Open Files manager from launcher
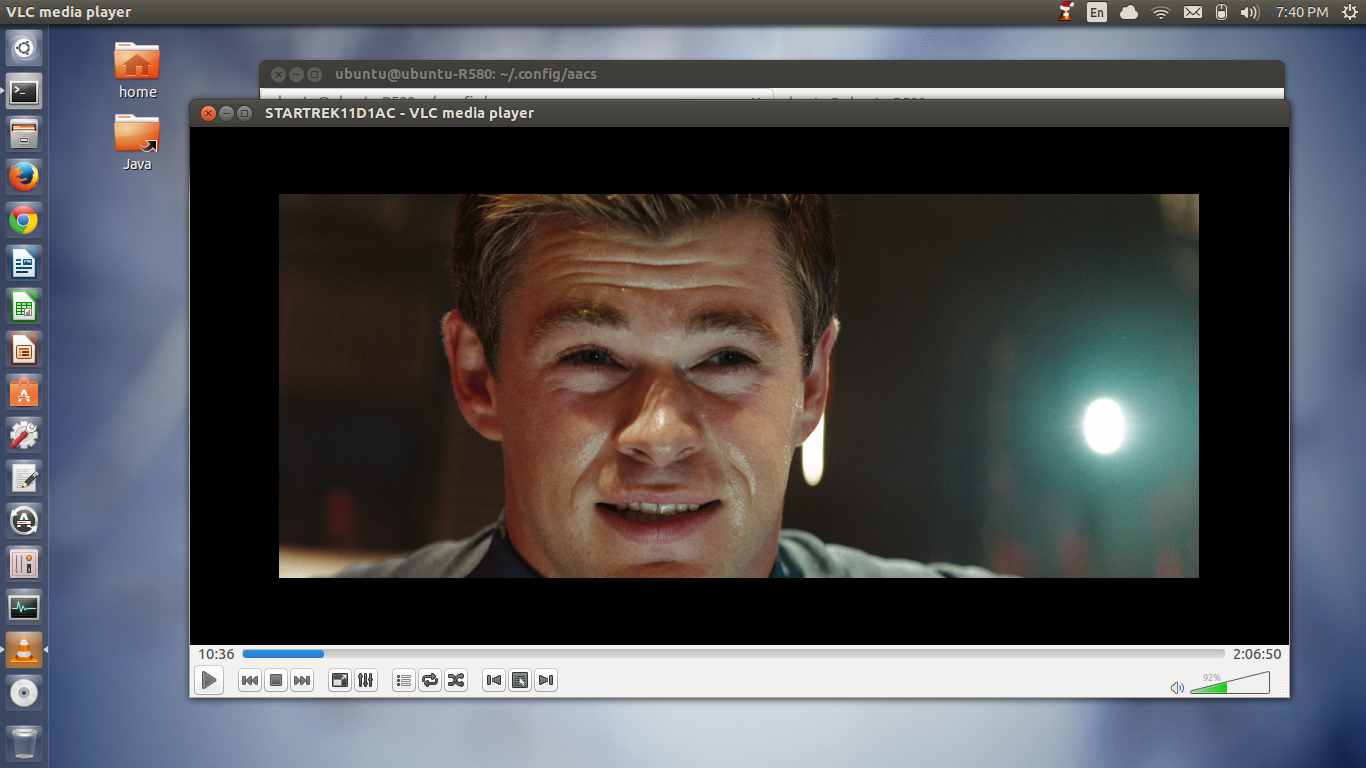This screenshot has width=1366, height=768. coord(24,134)
